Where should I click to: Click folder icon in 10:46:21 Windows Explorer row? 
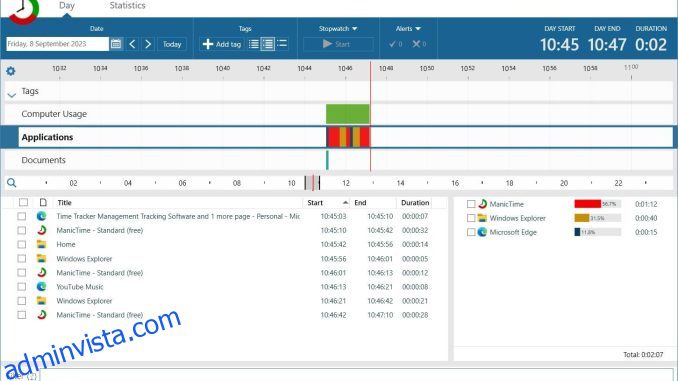42,301
